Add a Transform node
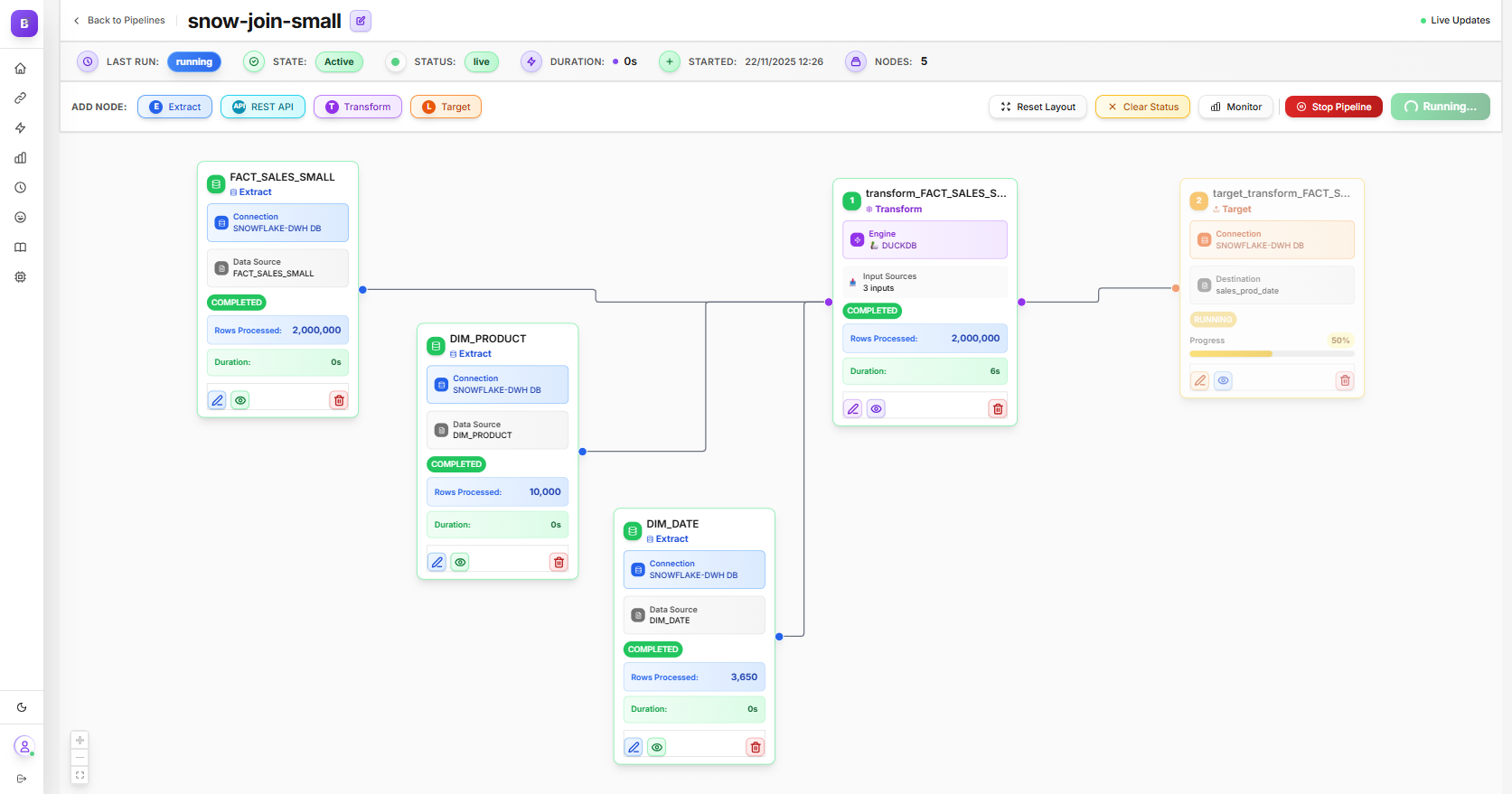 [358, 107]
